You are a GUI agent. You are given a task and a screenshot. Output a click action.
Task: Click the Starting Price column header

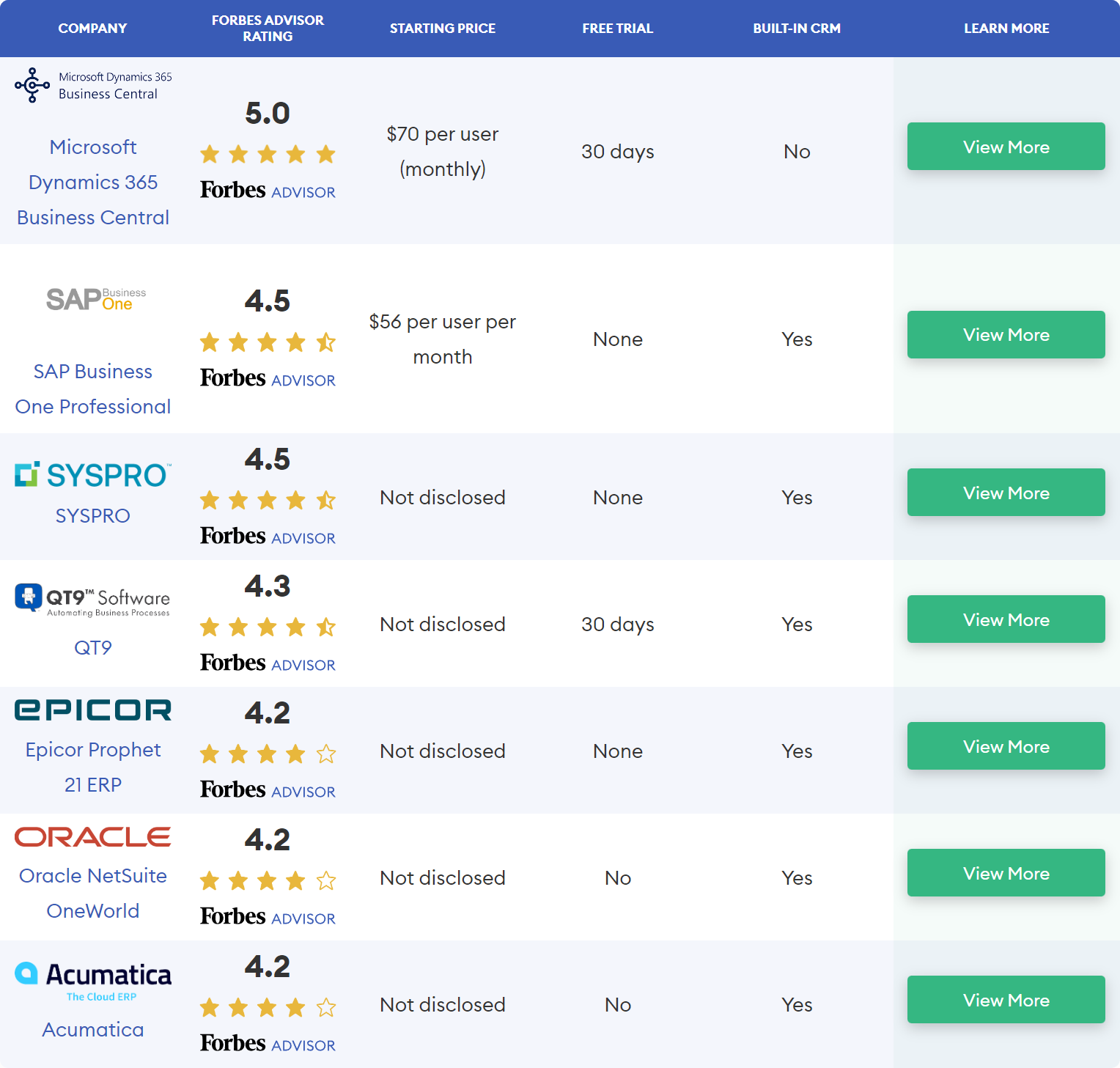[443, 29]
